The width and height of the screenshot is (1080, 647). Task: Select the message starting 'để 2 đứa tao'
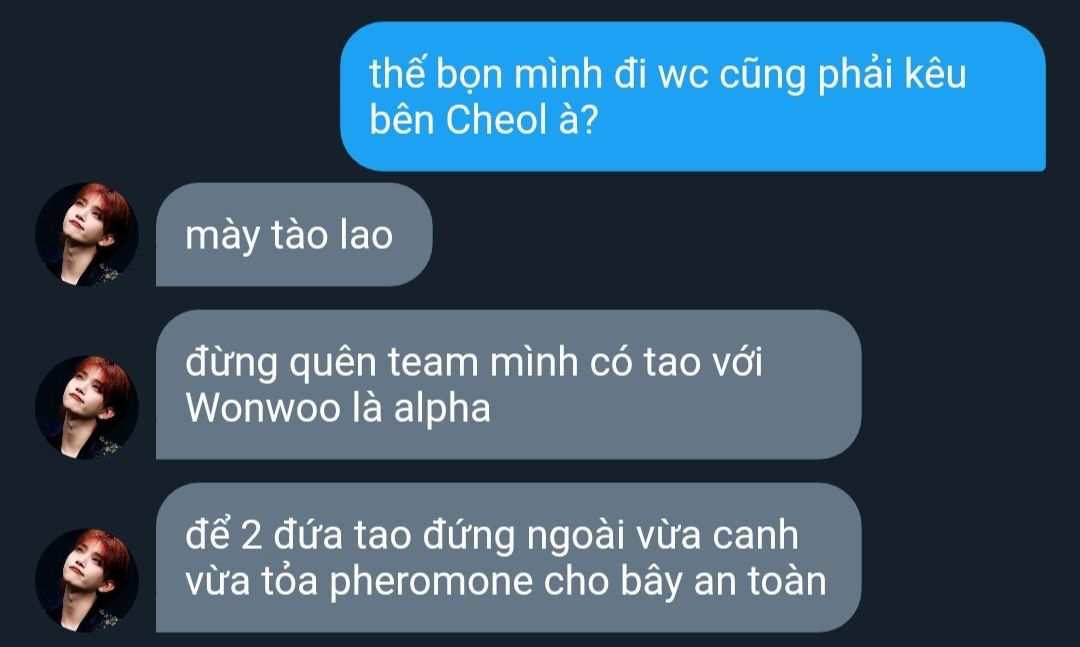pyautogui.click(x=508, y=557)
